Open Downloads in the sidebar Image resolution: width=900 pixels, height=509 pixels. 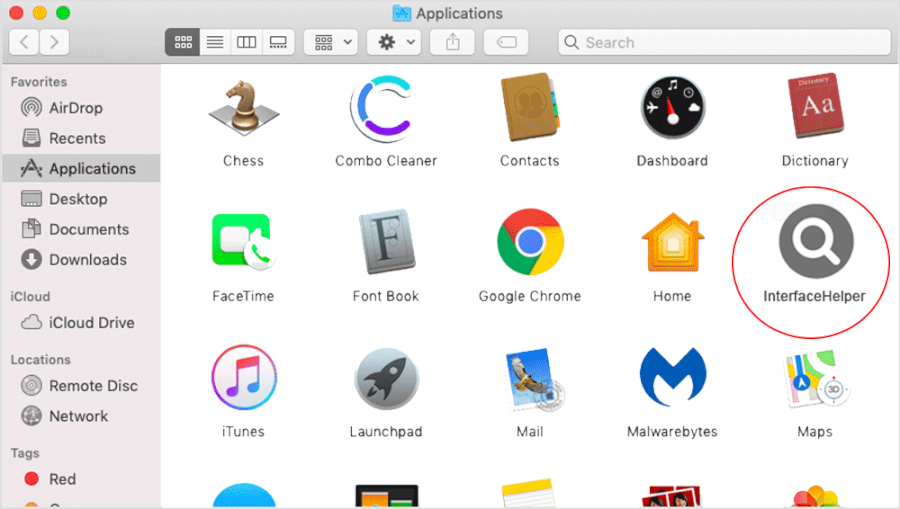coord(81,260)
